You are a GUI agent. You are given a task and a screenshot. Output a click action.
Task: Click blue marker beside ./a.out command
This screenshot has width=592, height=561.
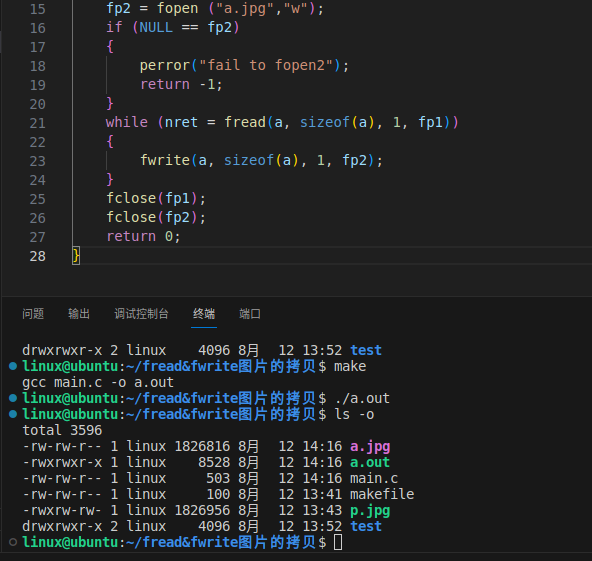coord(13,398)
